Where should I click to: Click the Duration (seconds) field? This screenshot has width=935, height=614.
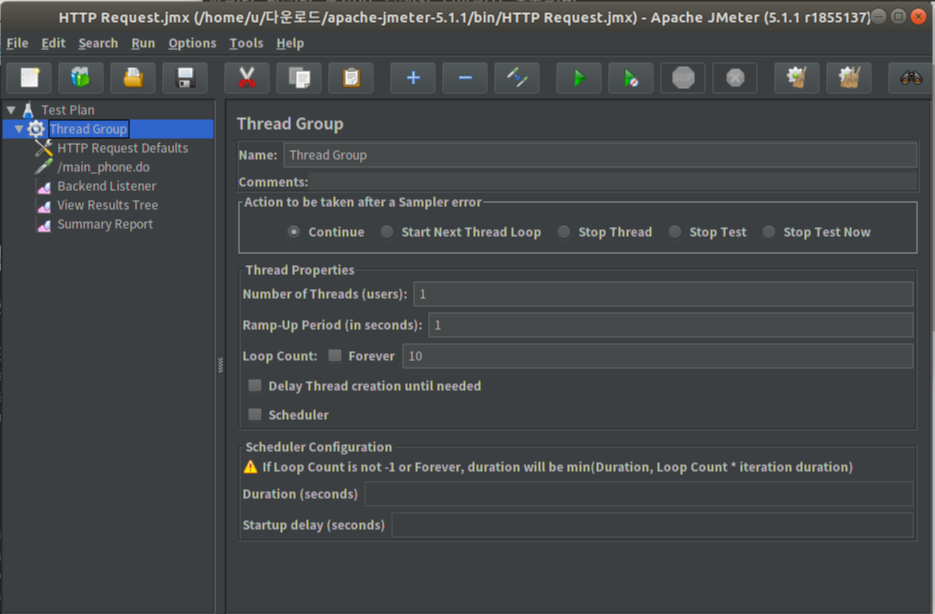point(639,494)
